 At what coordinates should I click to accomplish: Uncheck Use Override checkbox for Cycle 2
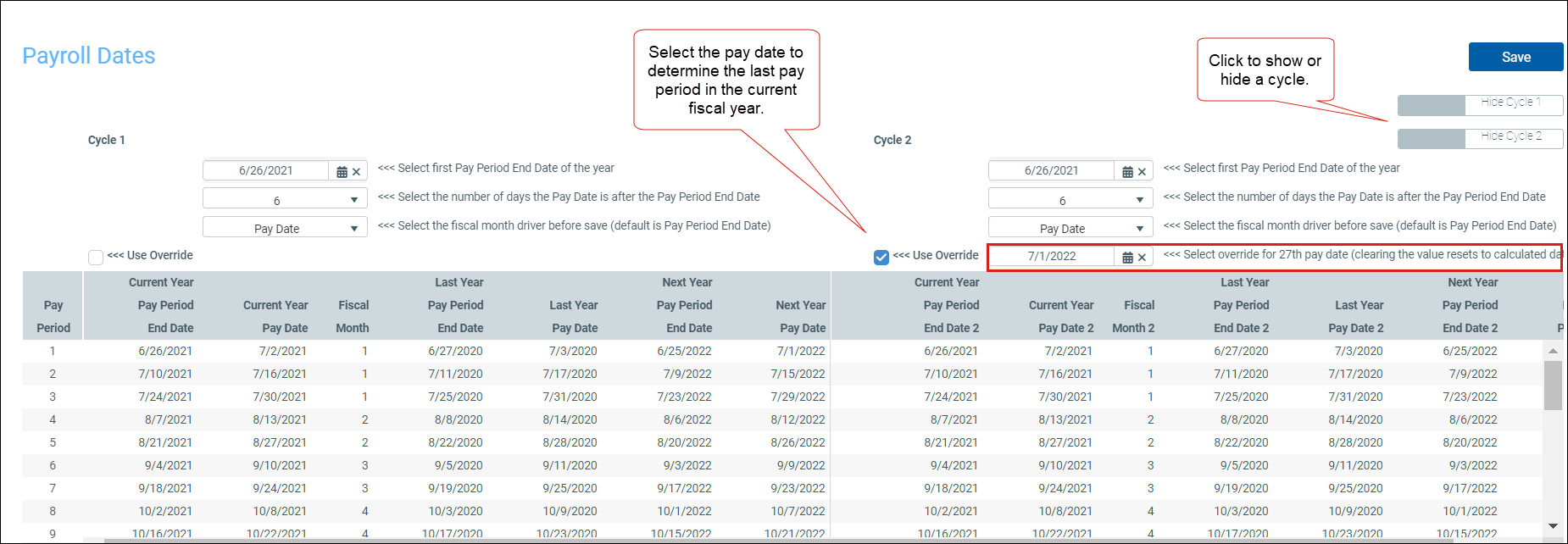click(881, 257)
